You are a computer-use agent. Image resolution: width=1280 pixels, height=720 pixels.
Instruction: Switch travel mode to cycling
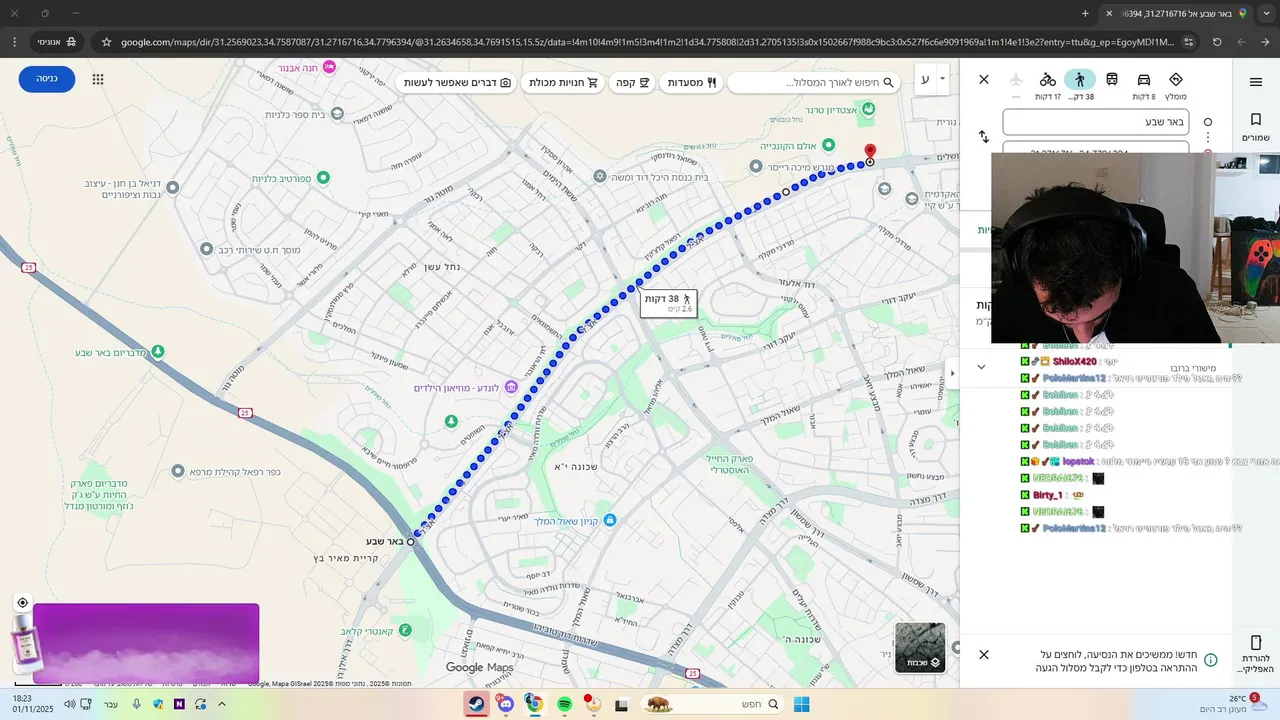pyautogui.click(x=1048, y=80)
